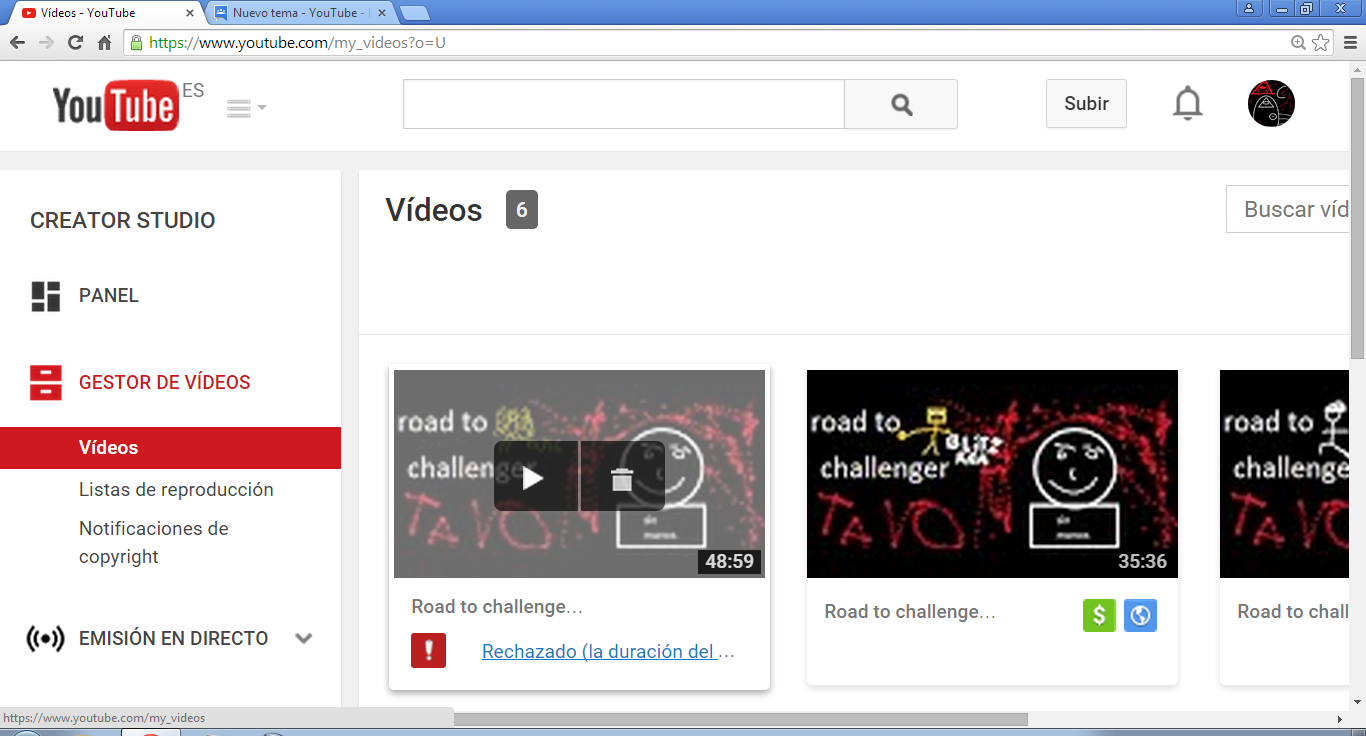1366x736 pixels.
Task: Expand Emisión en directo chevron
Action: tap(304, 638)
